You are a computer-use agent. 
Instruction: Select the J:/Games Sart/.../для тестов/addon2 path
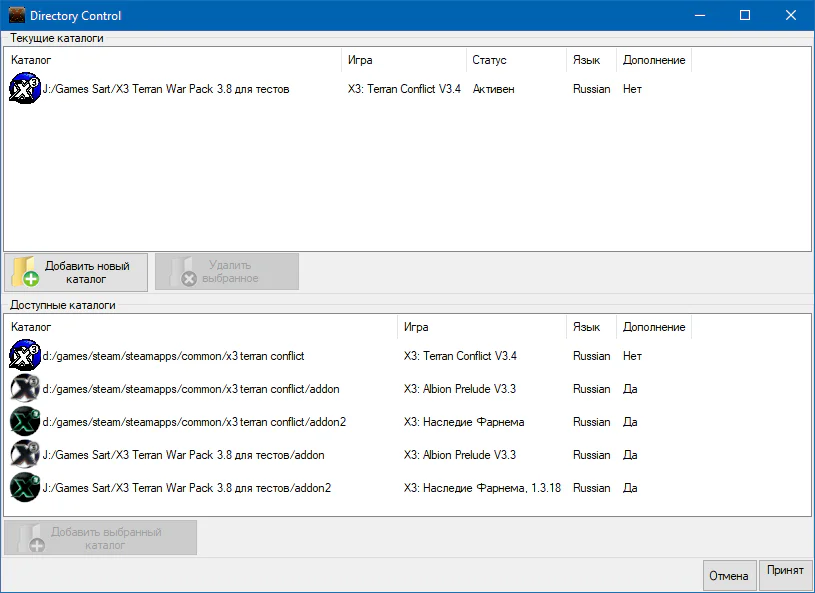[x=187, y=488]
